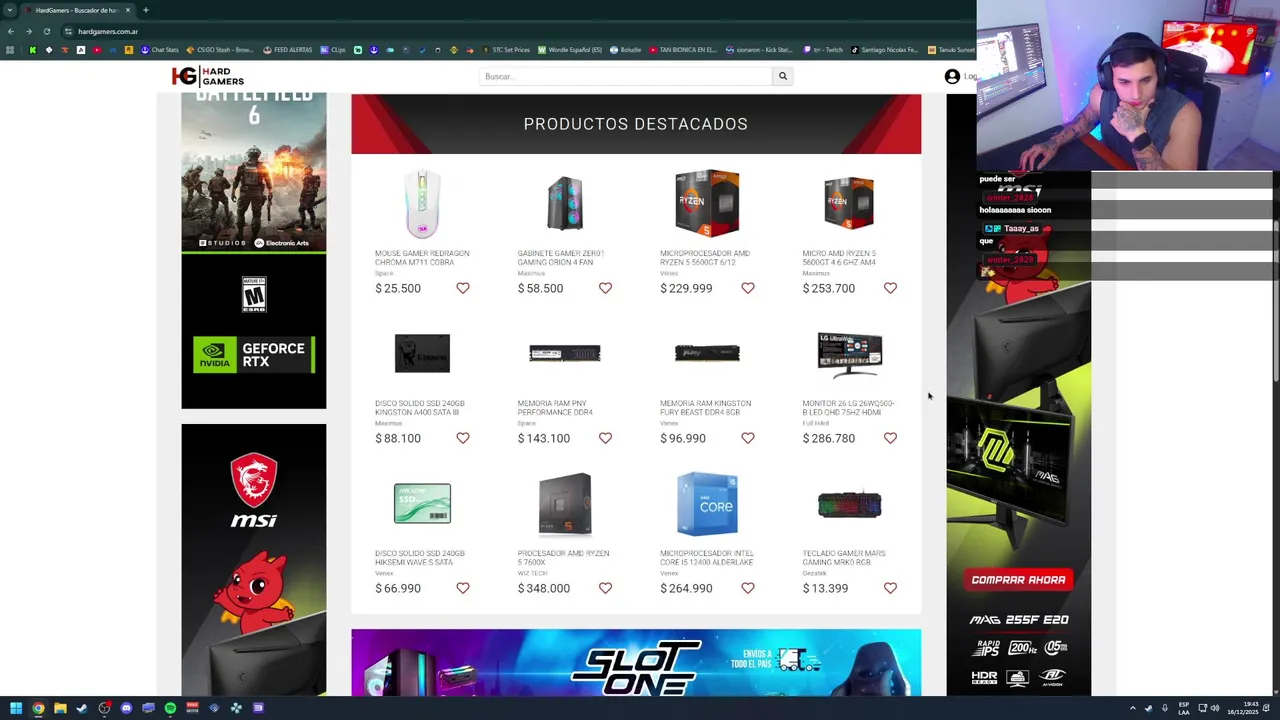
Task: Show hidden system tray icons
Action: point(1133,708)
